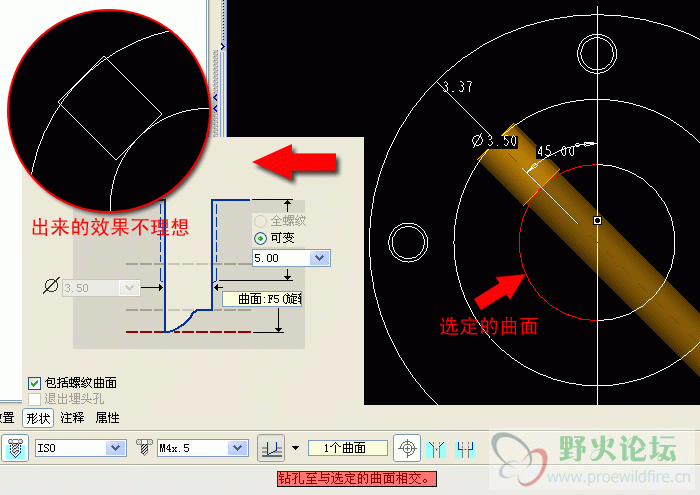The width and height of the screenshot is (700, 495).
Task: Click the screw size icon beside M4x.5
Action: pyautogui.click(x=144, y=447)
